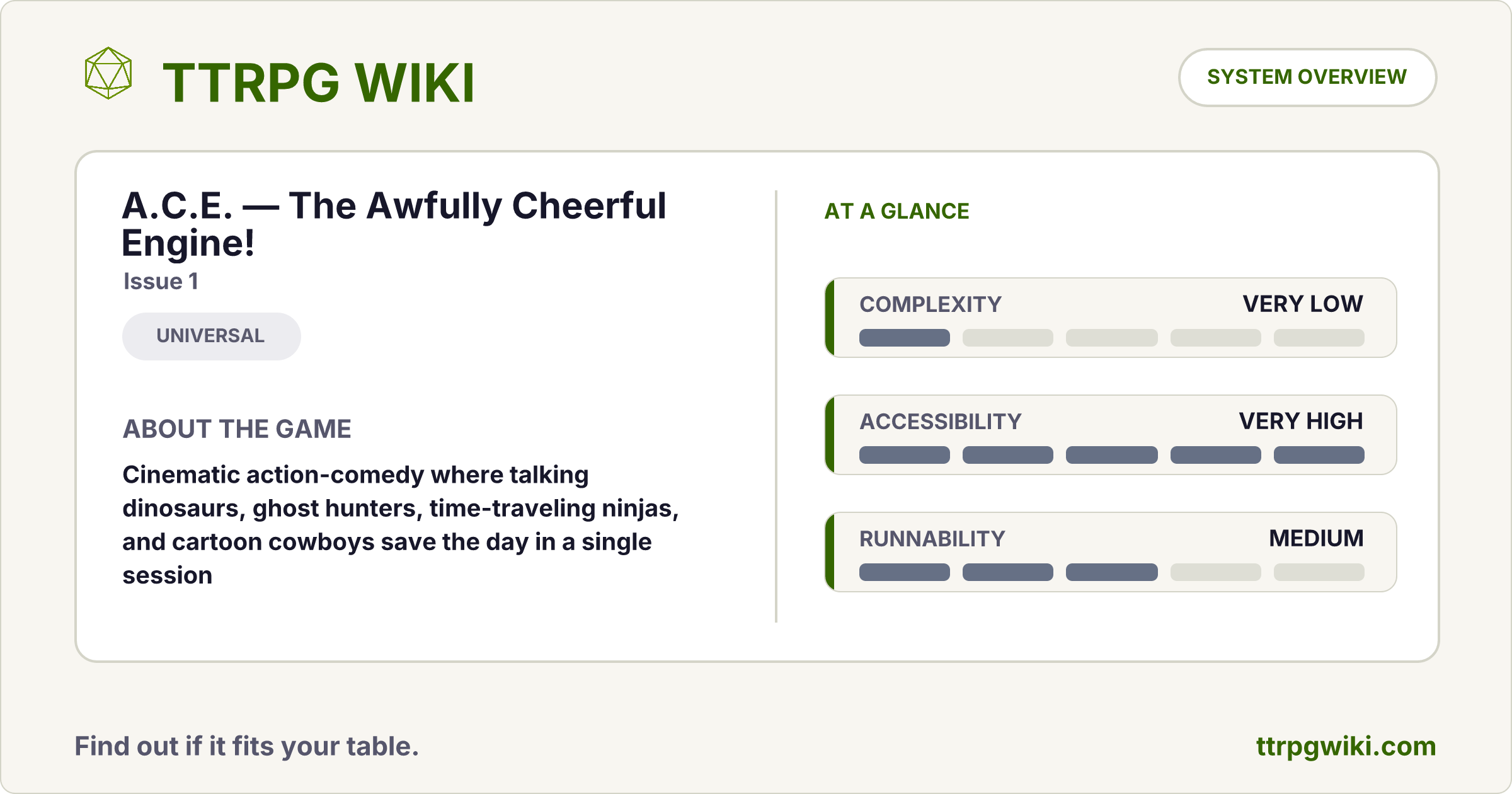Click the d20 dice logo icon

(108, 73)
